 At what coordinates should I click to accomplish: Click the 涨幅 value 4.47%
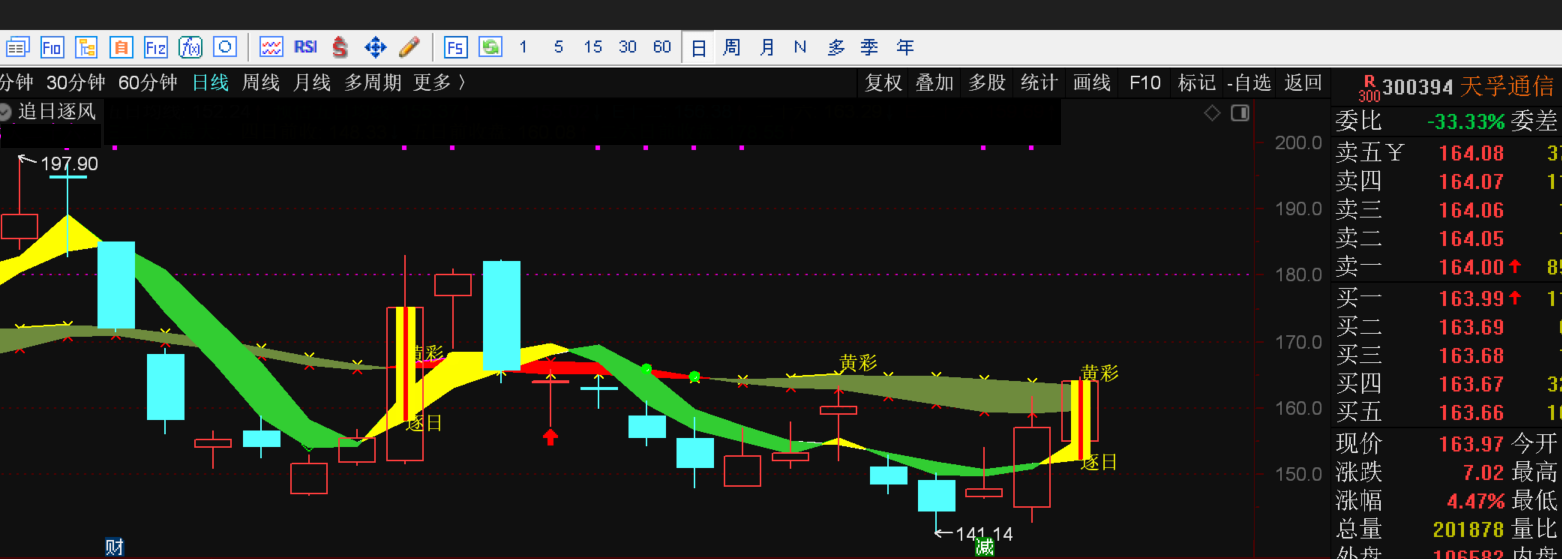[x=1476, y=500]
